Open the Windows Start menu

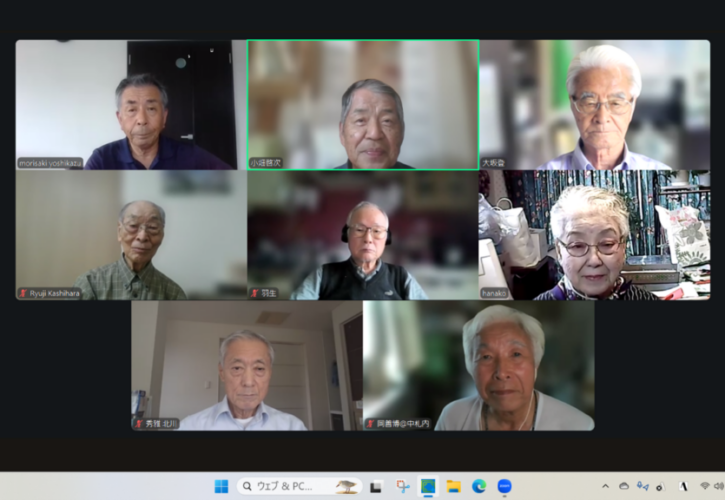221,487
